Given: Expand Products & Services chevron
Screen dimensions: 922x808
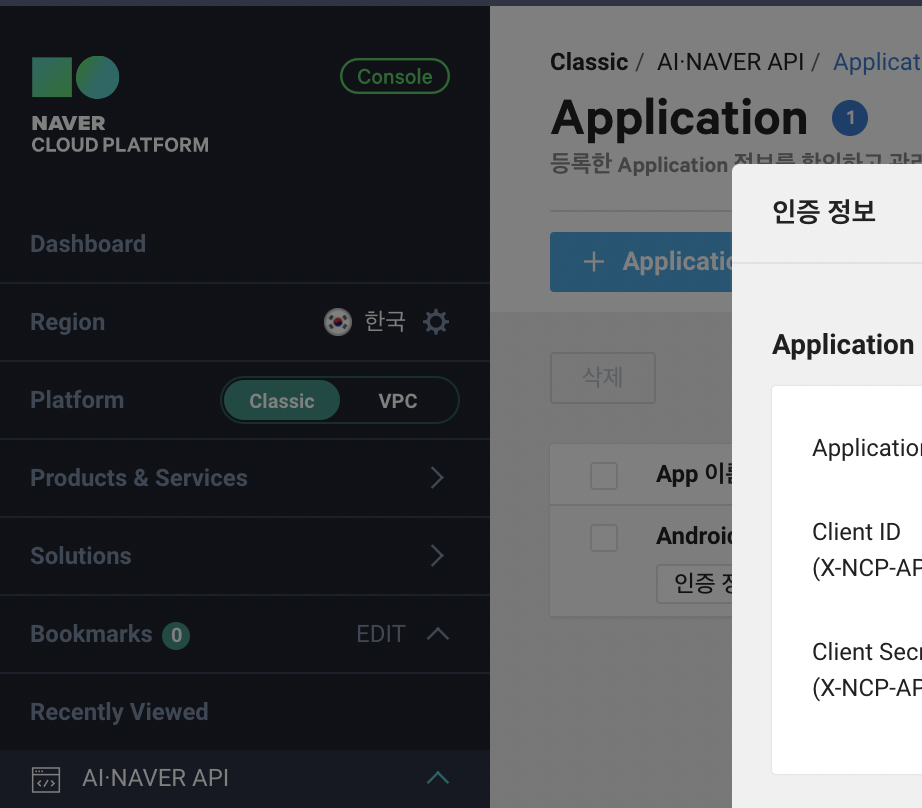Looking at the screenshot, I should point(437,478).
